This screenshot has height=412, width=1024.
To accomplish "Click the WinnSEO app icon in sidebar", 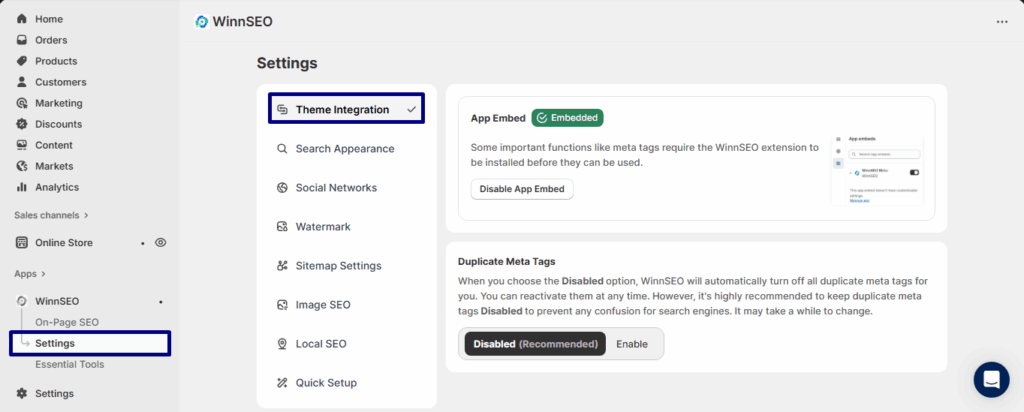I will point(22,301).
